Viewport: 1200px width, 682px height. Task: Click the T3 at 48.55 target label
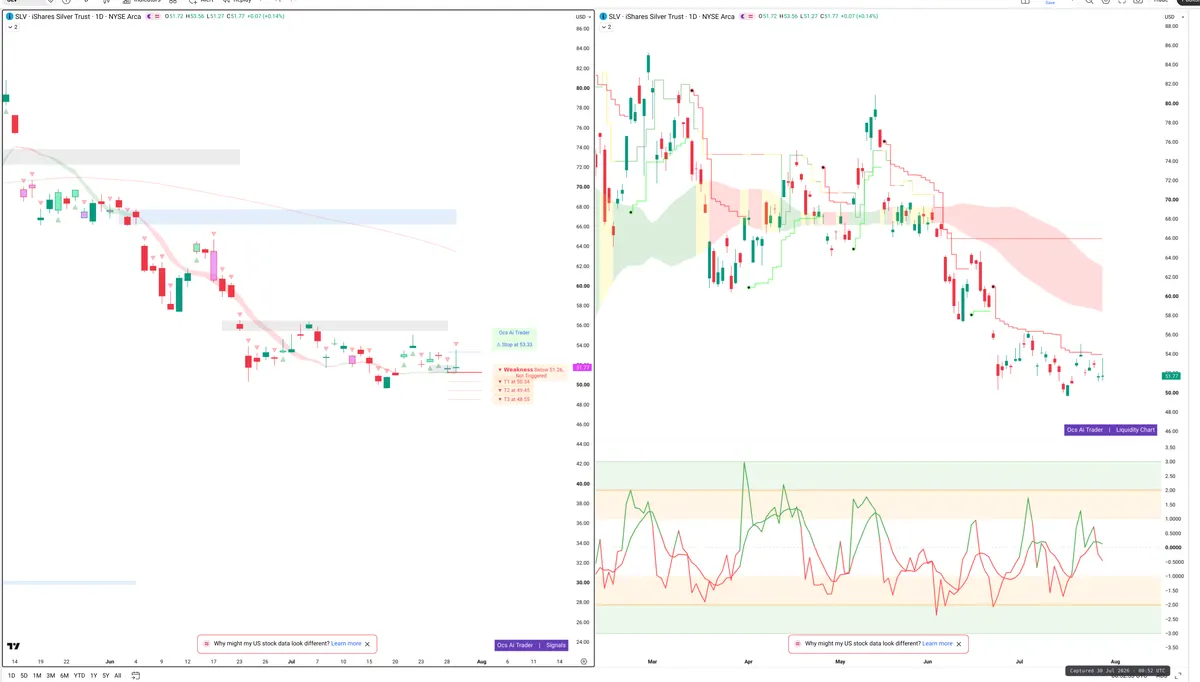pos(514,399)
